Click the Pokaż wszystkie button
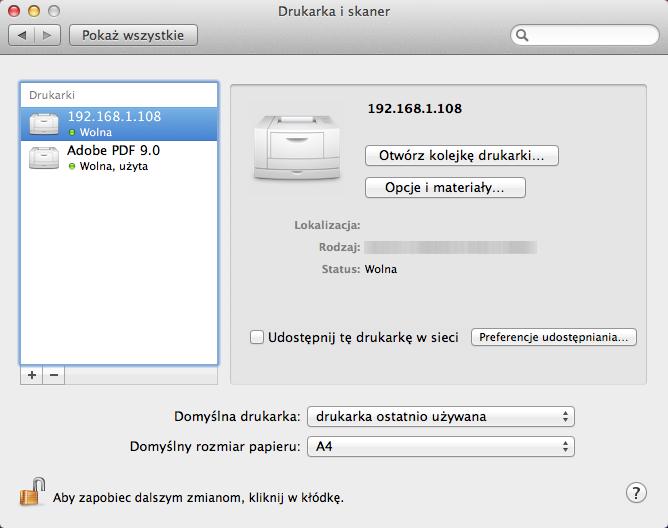Viewport: 668px width, 528px height. point(133,35)
